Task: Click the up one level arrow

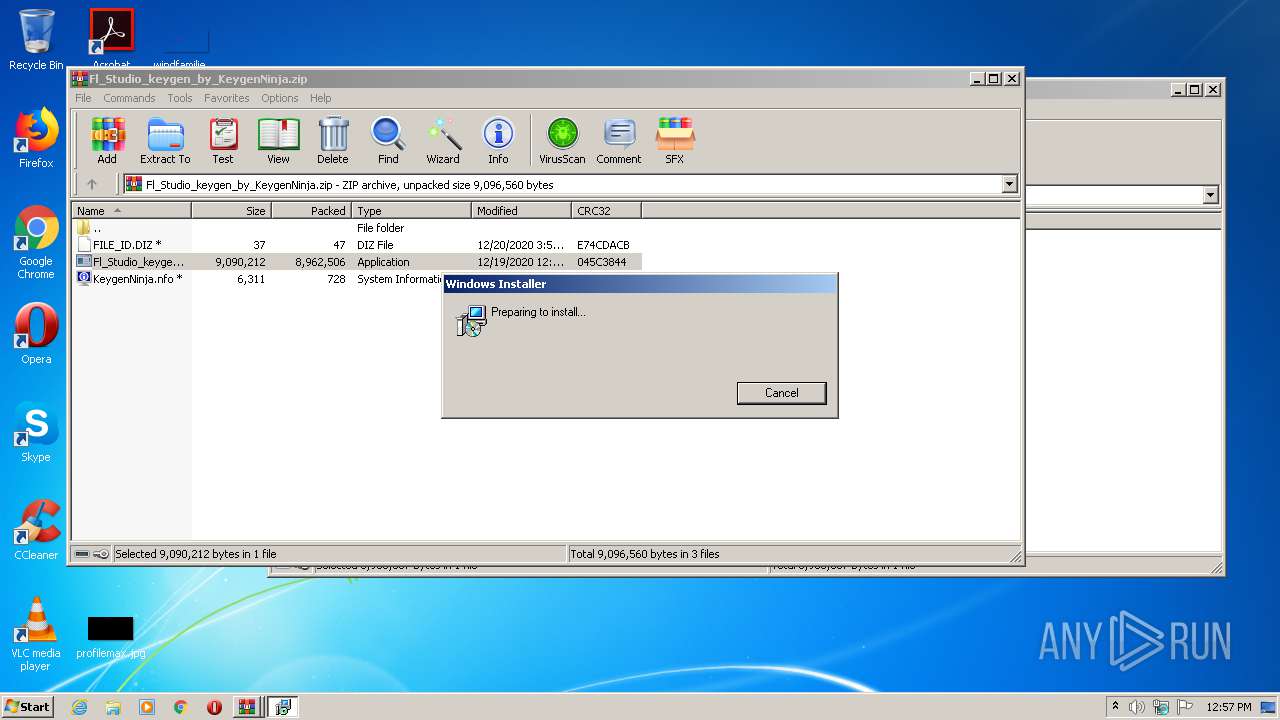Action: point(92,184)
